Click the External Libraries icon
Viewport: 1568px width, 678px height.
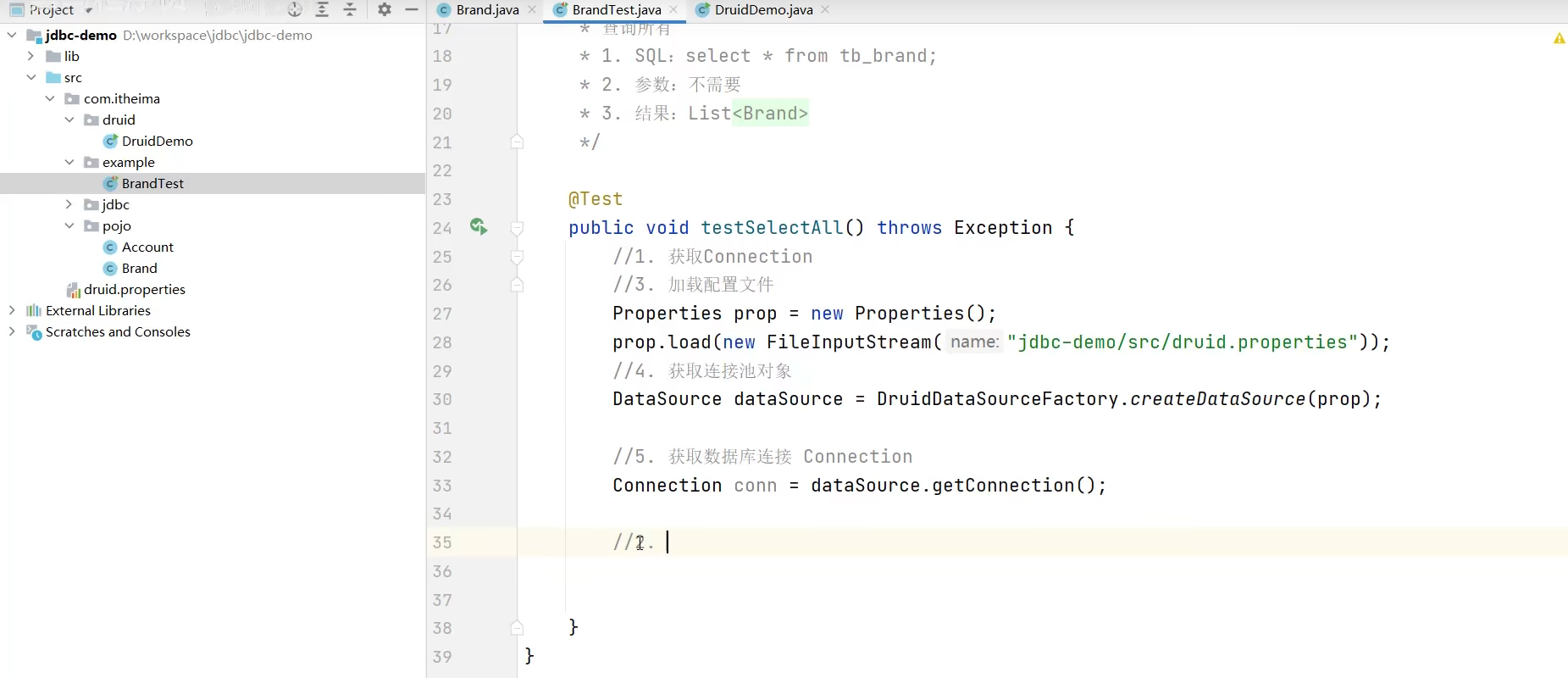pos(34,310)
